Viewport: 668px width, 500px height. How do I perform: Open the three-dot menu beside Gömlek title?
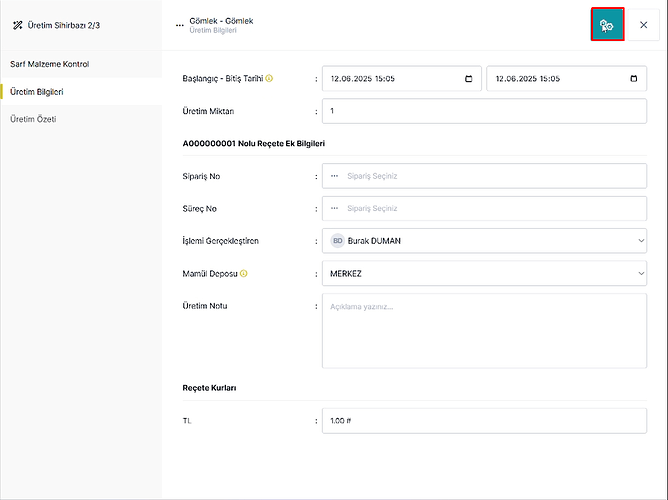click(179, 25)
